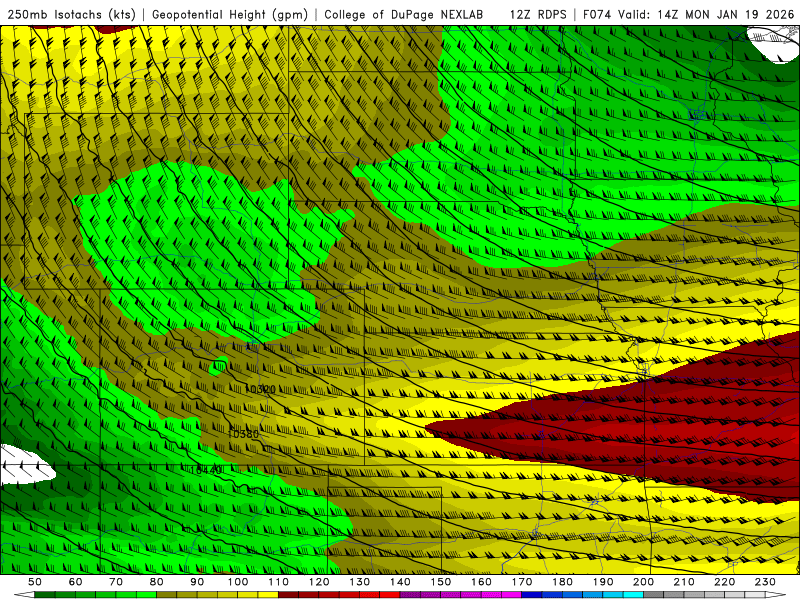Click the 70 knot colorbar label
This screenshot has width=800, height=600.
[116, 582]
